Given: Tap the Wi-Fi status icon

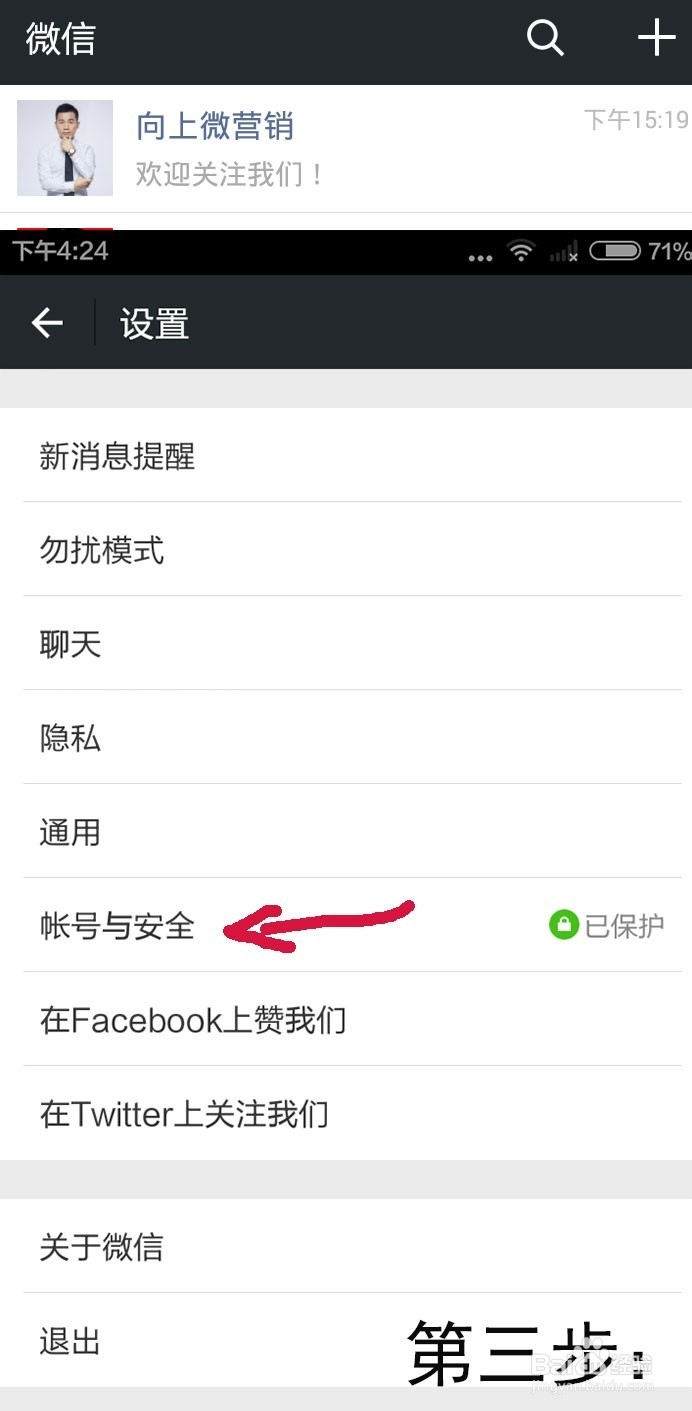Looking at the screenshot, I should coord(521,251).
